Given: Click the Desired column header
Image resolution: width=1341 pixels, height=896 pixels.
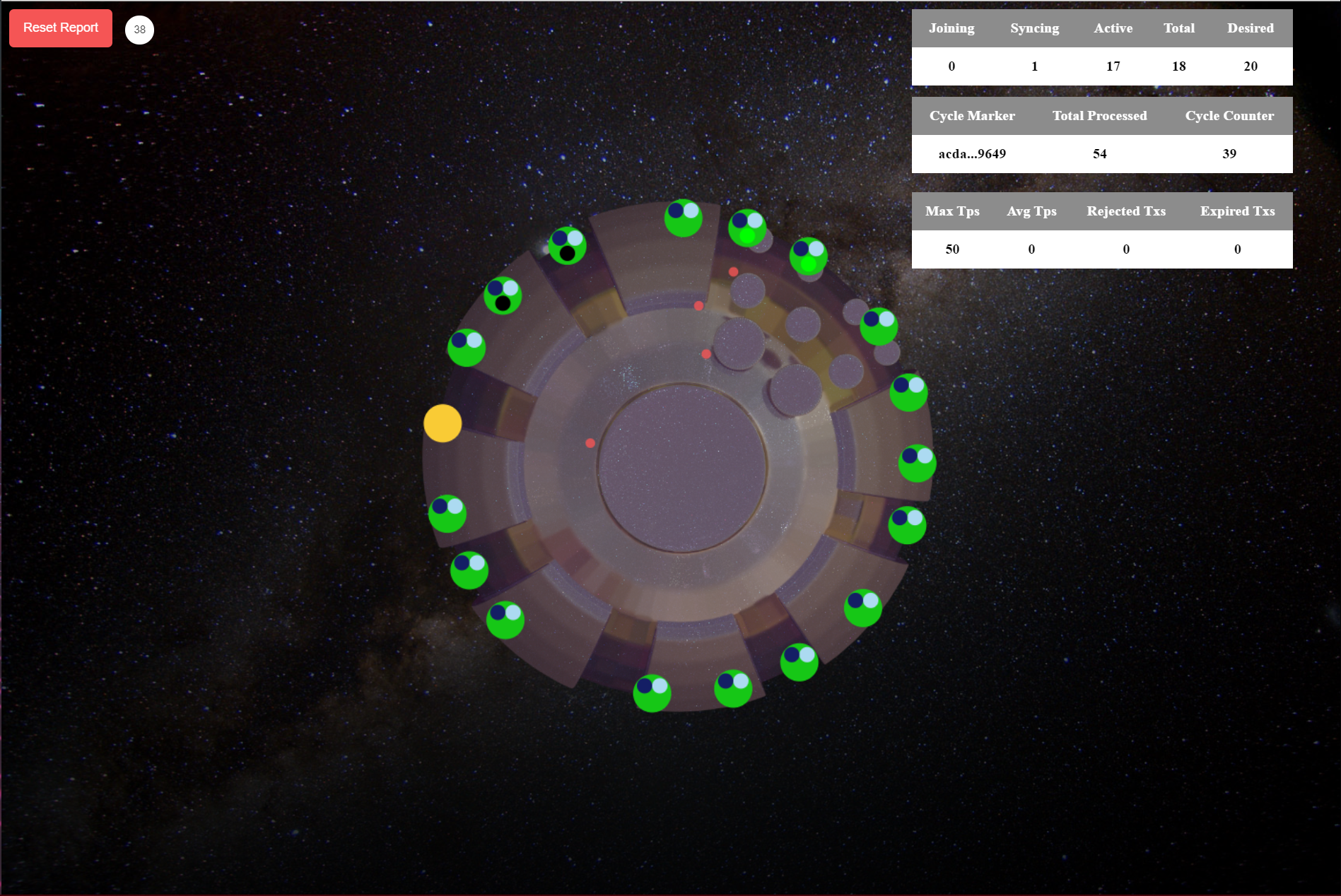Looking at the screenshot, I should pos(1250,28).
